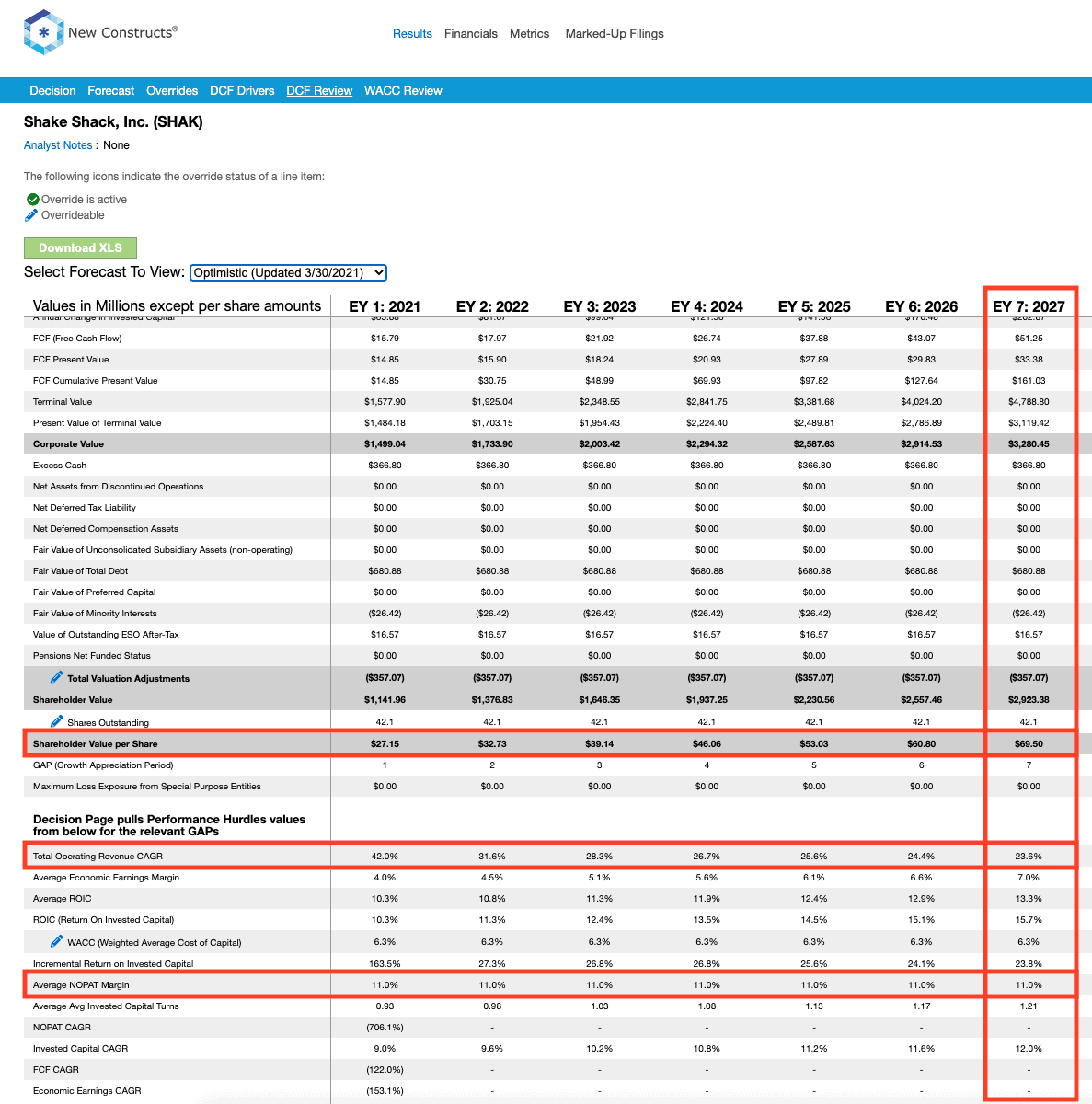Select the 'EY 6: 2026' column header

[922, 306]
